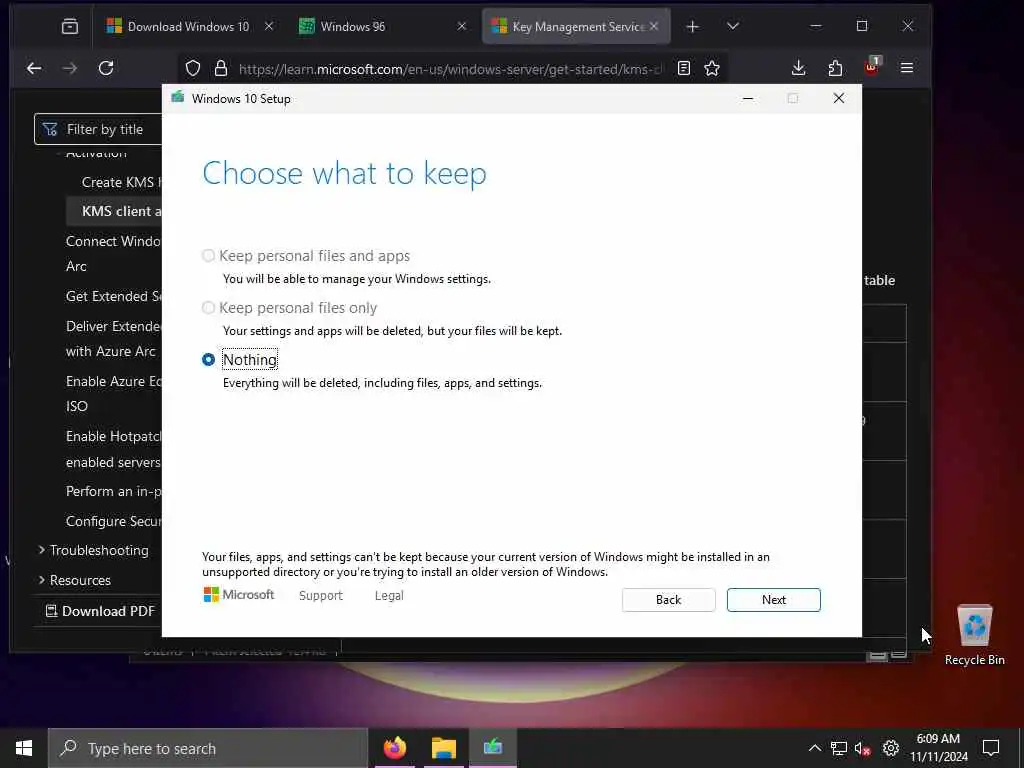Show hidden system tray icons

(814, 748)
